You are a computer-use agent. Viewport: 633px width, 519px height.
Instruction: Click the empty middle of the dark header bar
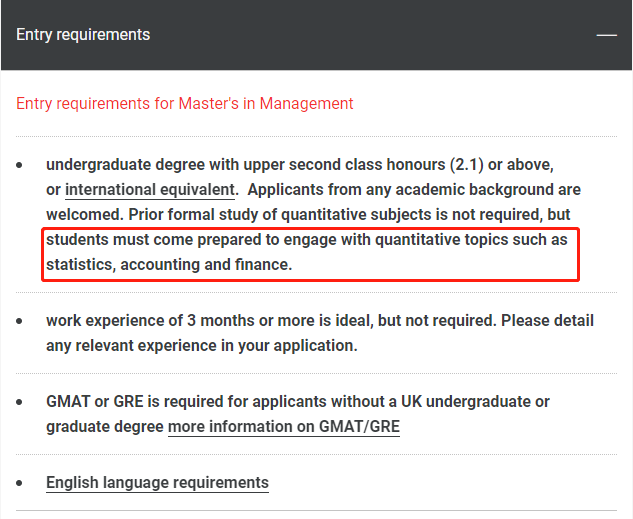pyautogui.click(x=371, y=35)
